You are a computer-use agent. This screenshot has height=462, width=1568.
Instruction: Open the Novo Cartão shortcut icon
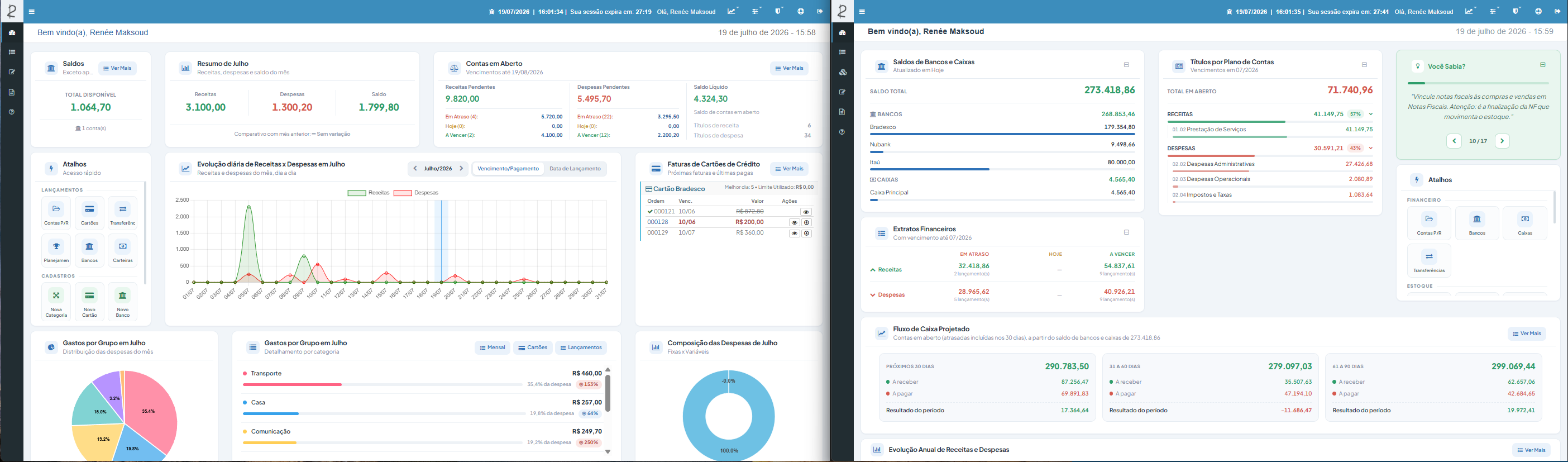[89, 301]
